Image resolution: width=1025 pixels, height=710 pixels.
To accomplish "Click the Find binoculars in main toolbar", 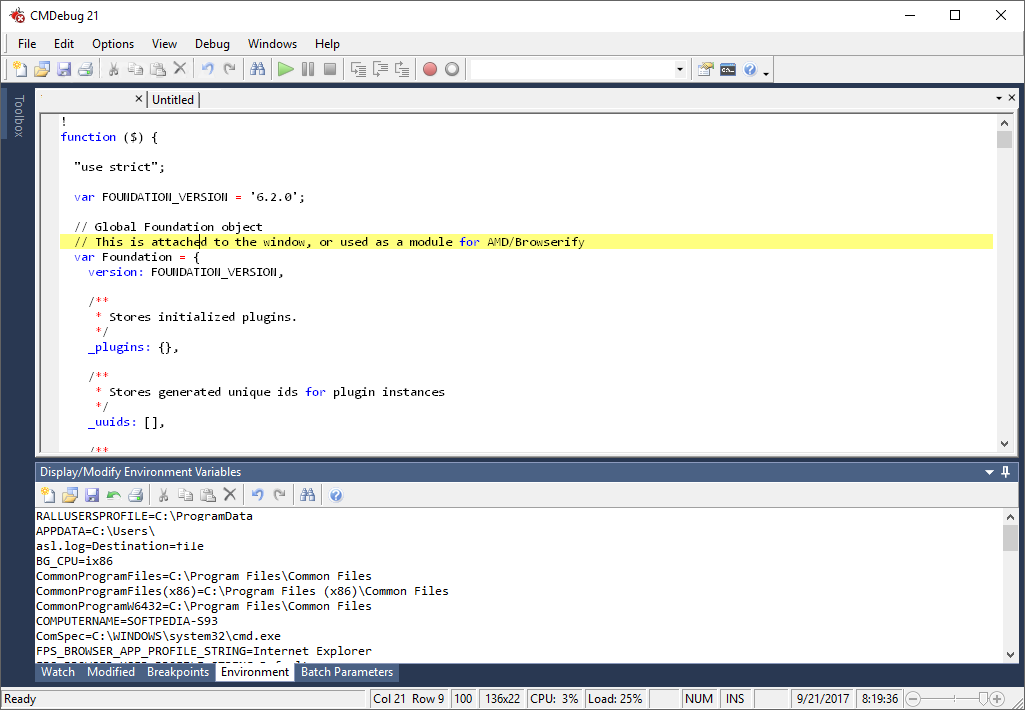I will (257, 69).
